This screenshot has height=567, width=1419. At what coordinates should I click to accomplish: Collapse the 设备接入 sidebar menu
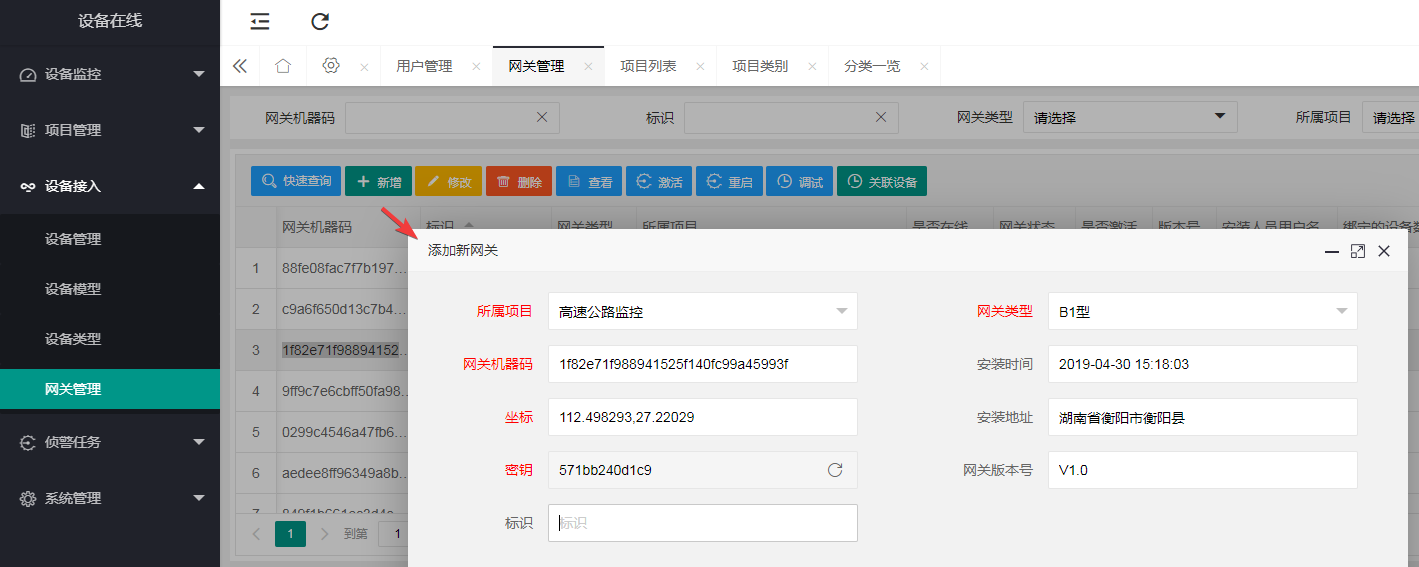coord(110,186)
